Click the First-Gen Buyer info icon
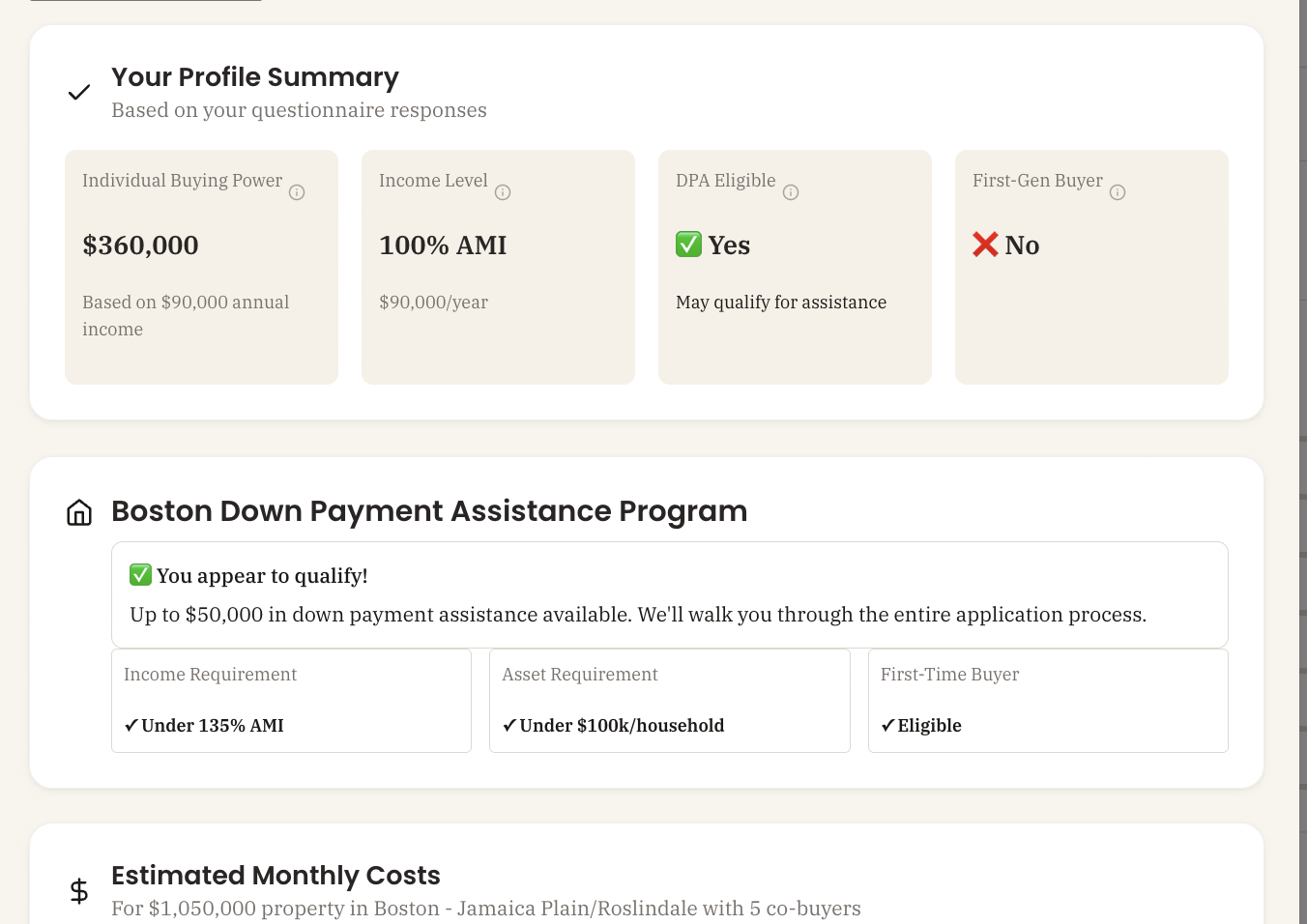Screen dimensions: 1307x924 (x=1118, y=192)
